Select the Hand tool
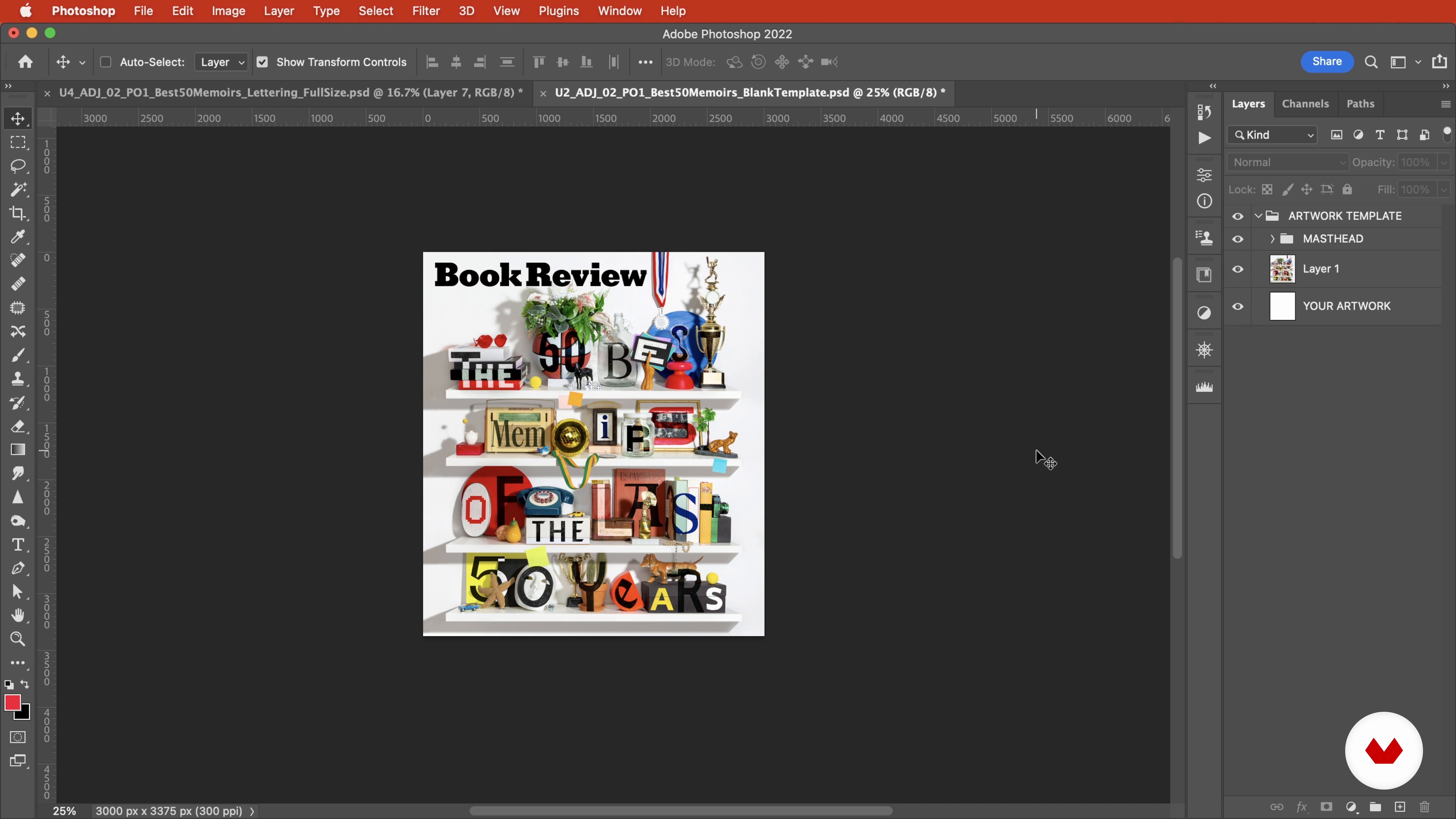 click(17, 615)
